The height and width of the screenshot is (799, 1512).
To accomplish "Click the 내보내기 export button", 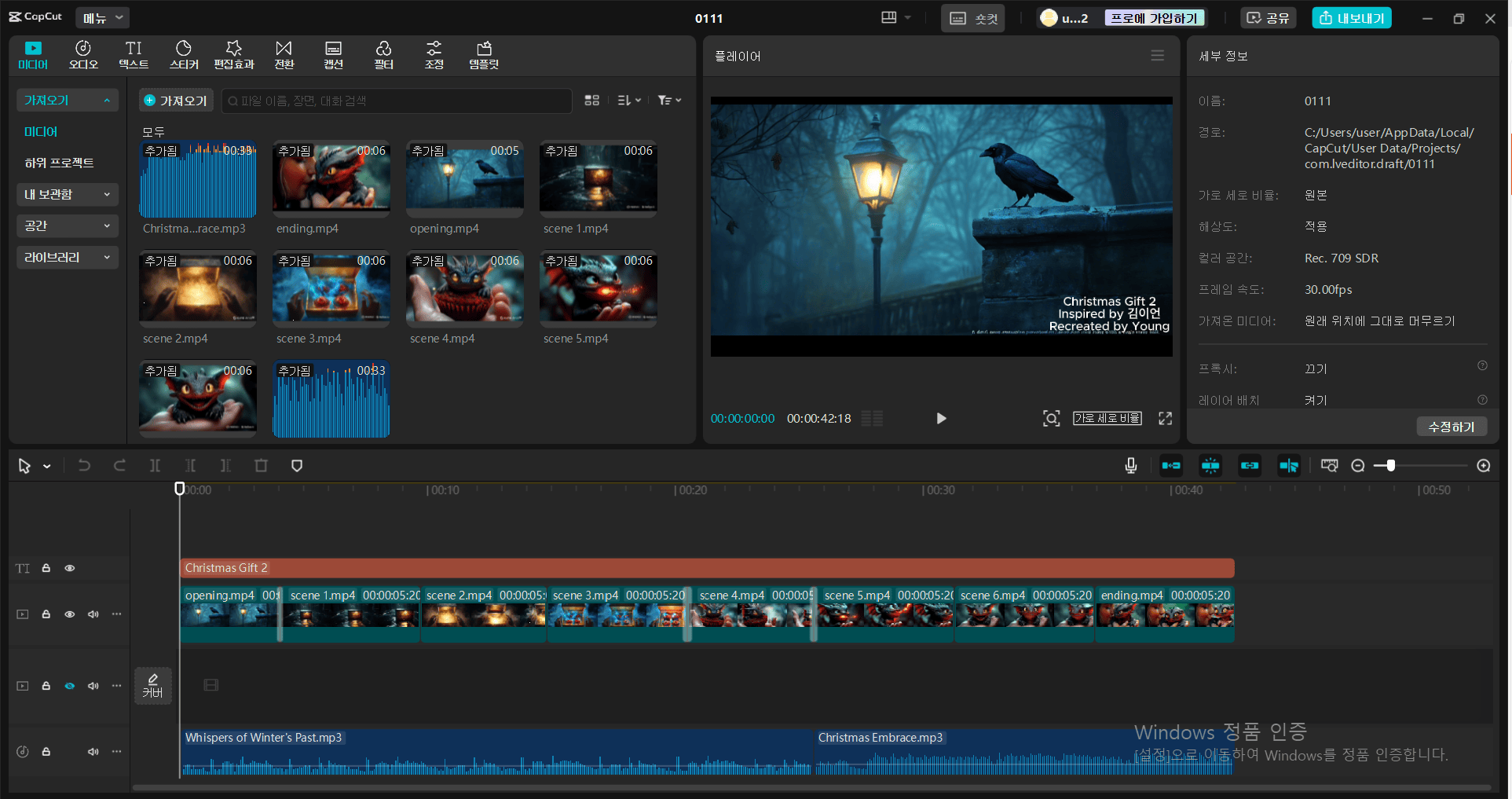I will (x=1351, y=18).
